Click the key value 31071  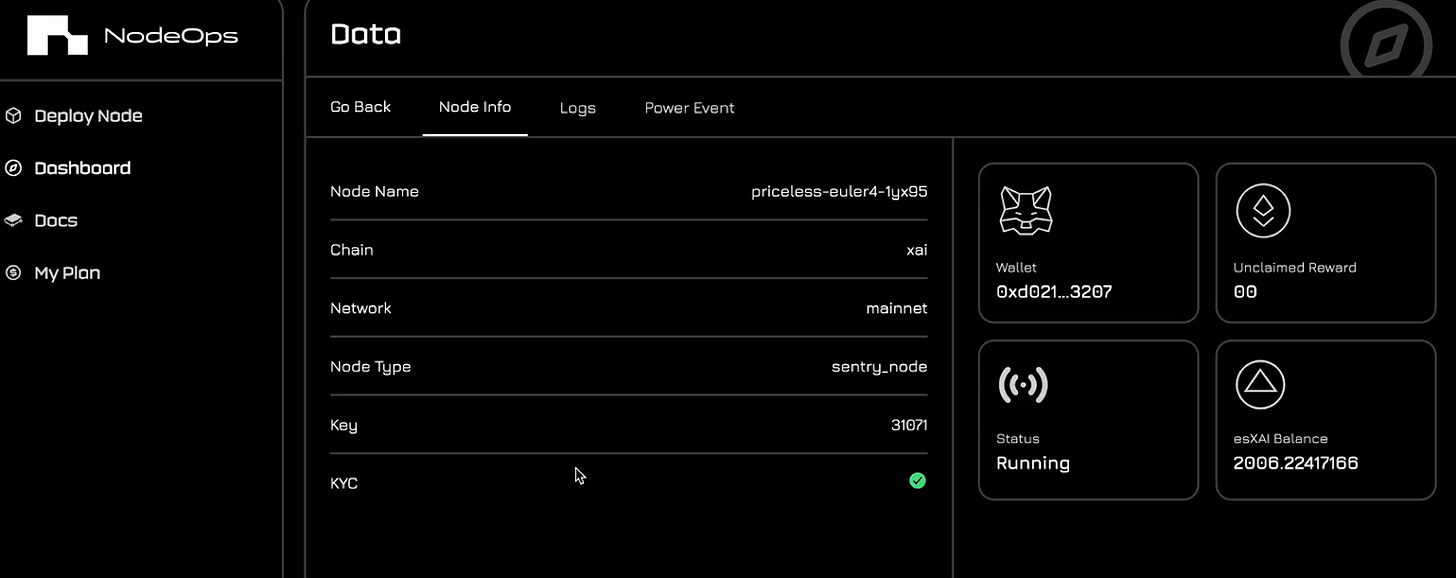click(x=909, y=425)
